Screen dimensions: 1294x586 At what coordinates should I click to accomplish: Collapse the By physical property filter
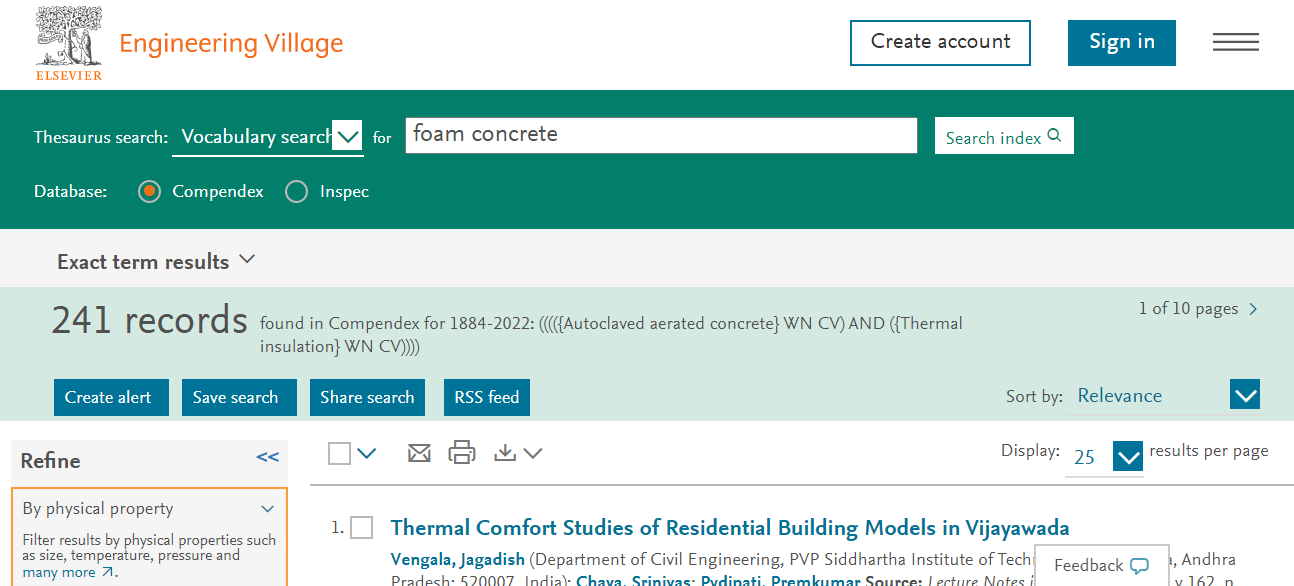click(267, 509)
